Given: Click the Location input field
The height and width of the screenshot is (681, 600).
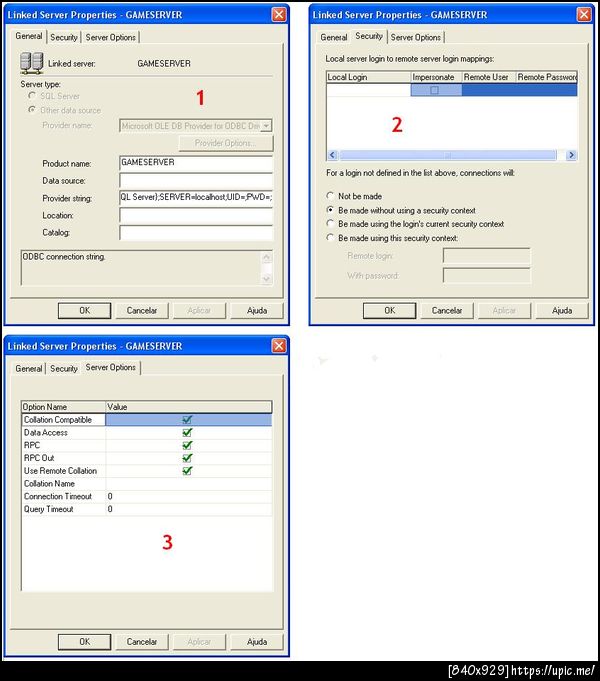Looking at the screenshot, I should point(196,215).
